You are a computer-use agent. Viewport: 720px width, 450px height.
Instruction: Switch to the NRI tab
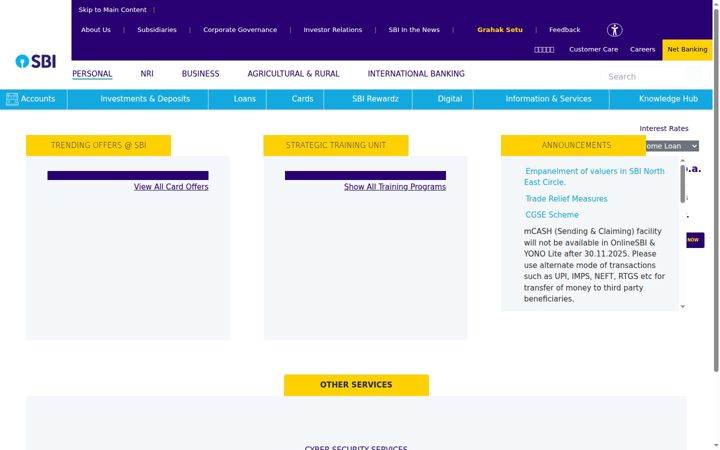point(147,73)
